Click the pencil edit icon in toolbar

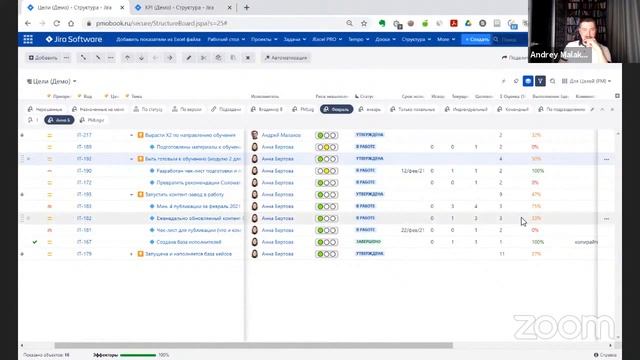[189, 58]
